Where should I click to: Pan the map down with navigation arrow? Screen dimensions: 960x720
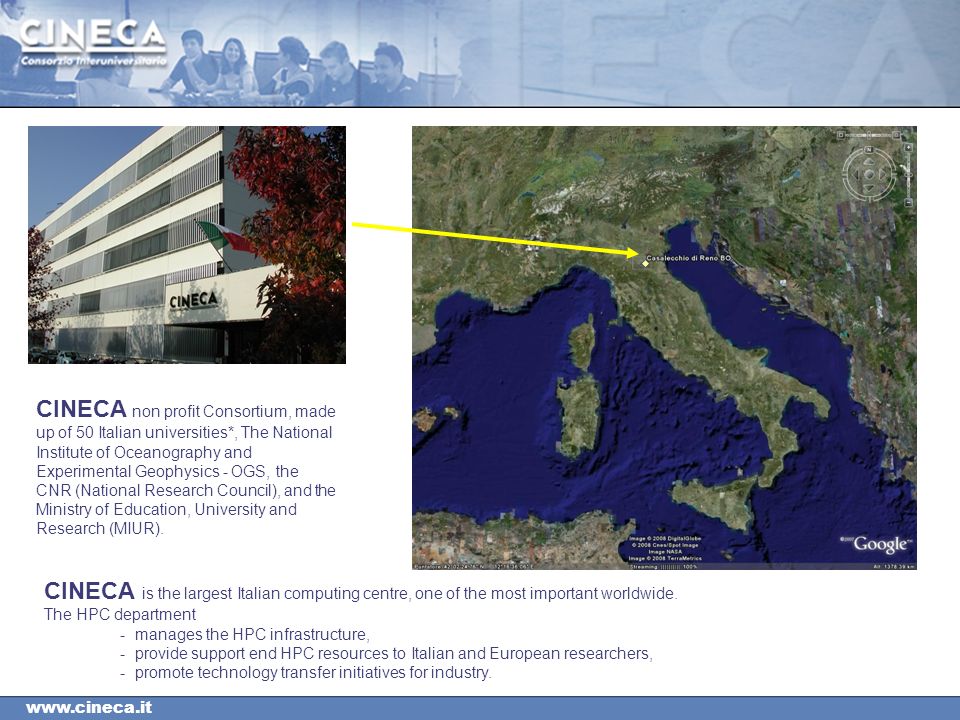pyautogui.click(x=869, y=188)
